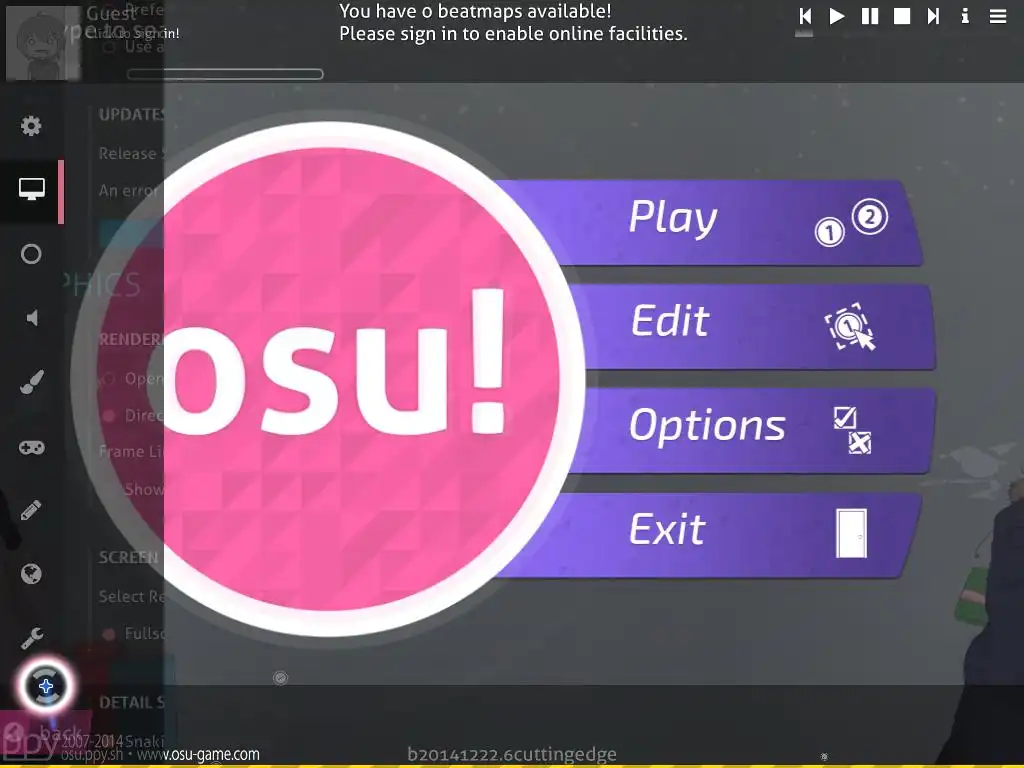Open the Edit menu button
This screenshot has height=768, width=1024.
point(751,327)
